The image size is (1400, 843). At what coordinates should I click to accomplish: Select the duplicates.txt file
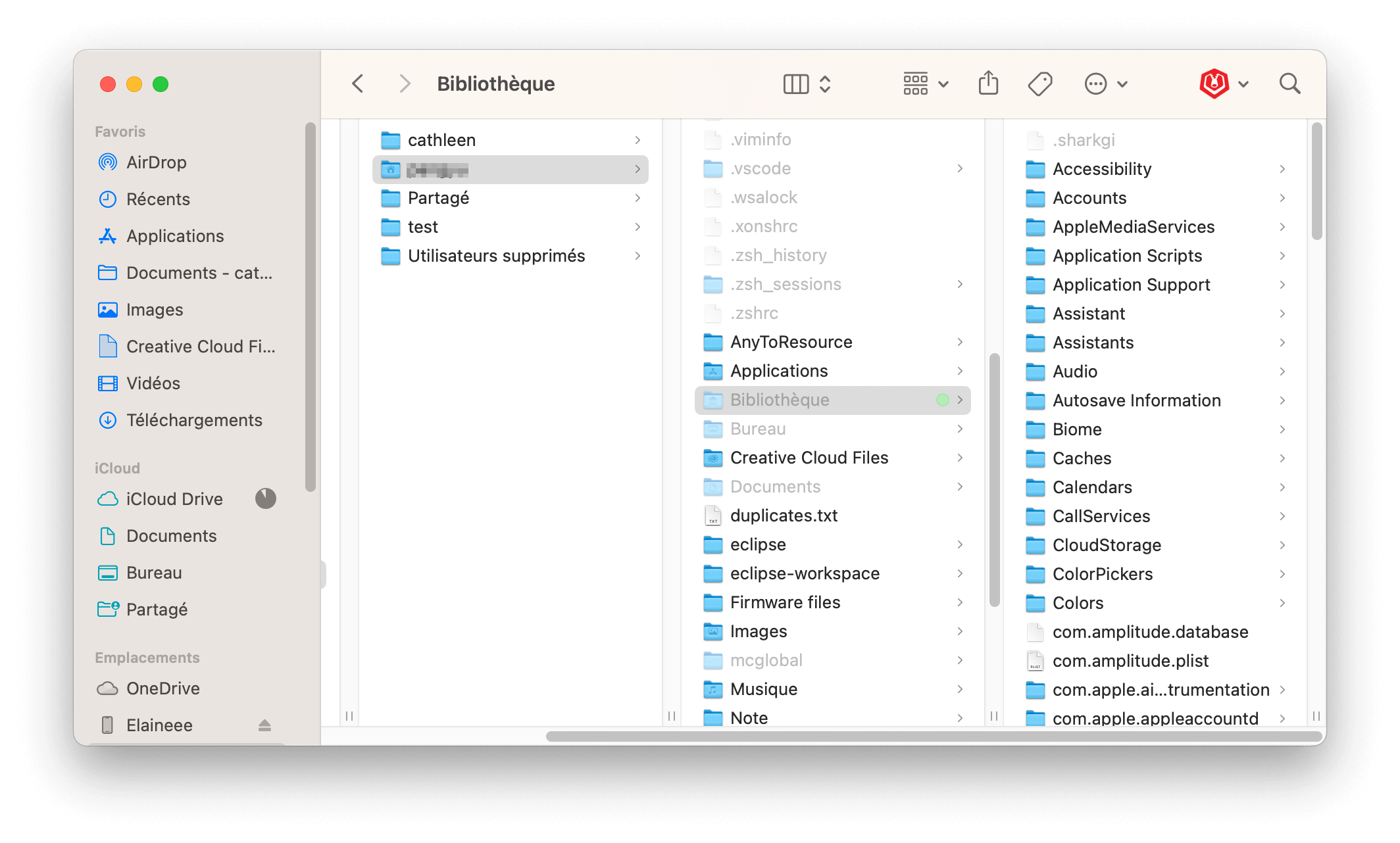coord(833,516)
